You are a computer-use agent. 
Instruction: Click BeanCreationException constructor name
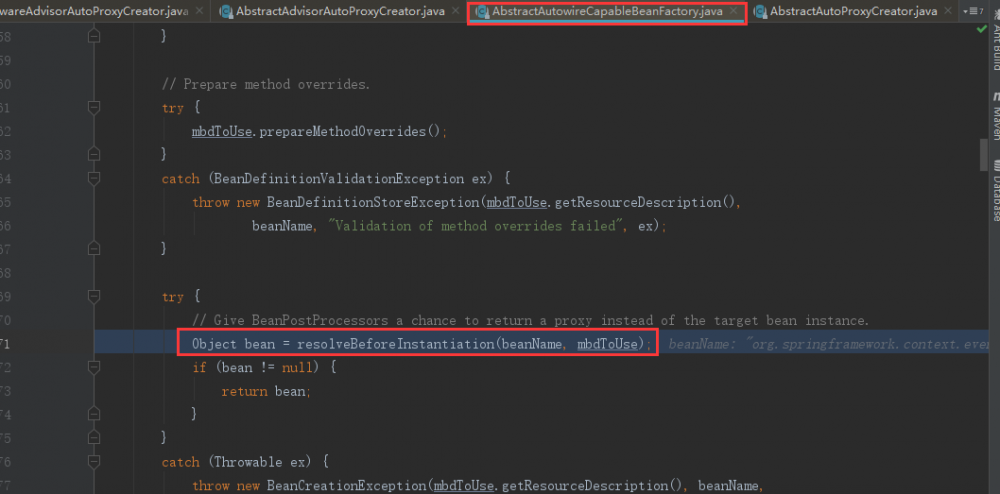click(x=346, y=486)
